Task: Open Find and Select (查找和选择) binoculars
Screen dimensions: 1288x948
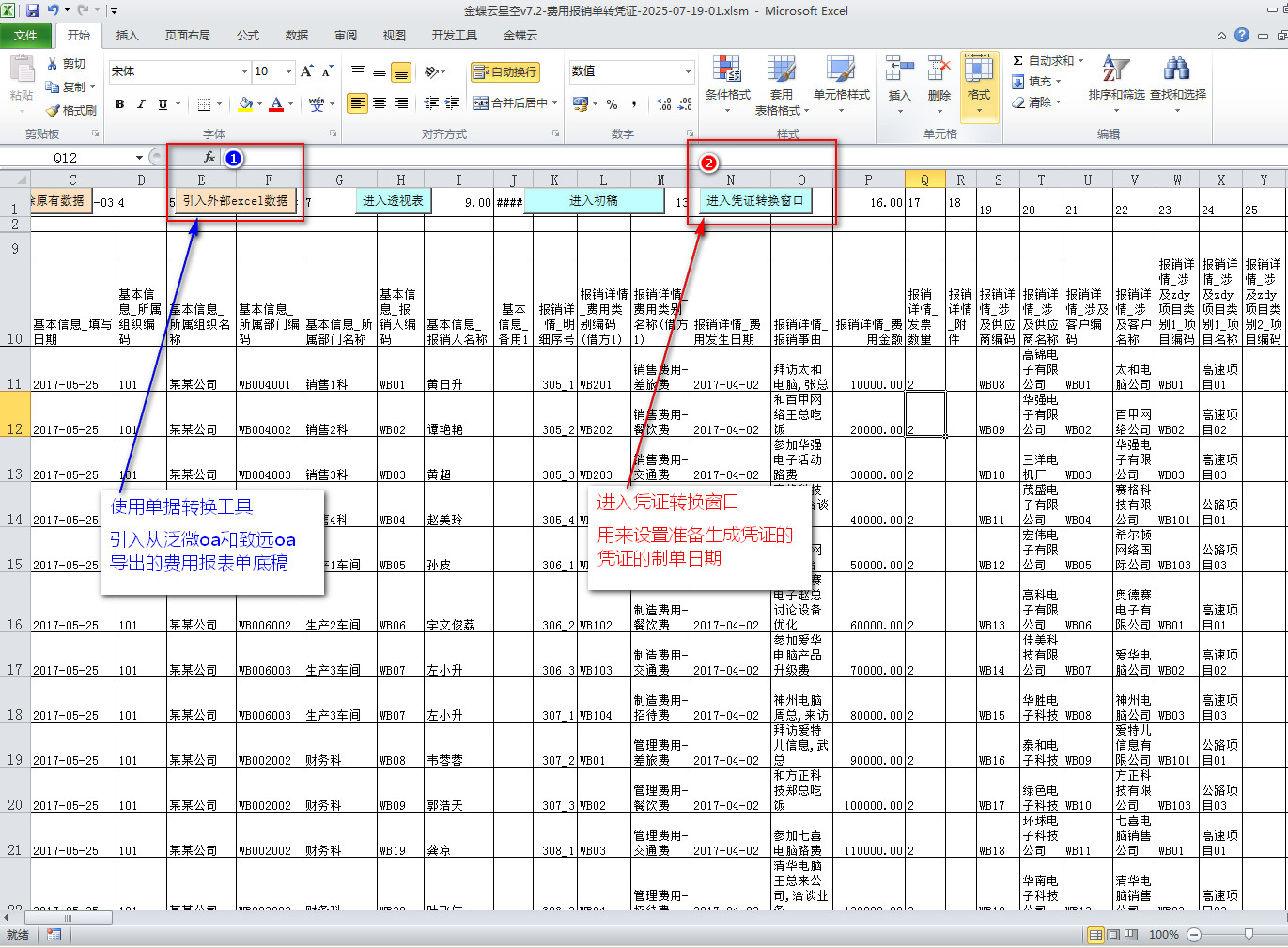Action: [1176, 69]
